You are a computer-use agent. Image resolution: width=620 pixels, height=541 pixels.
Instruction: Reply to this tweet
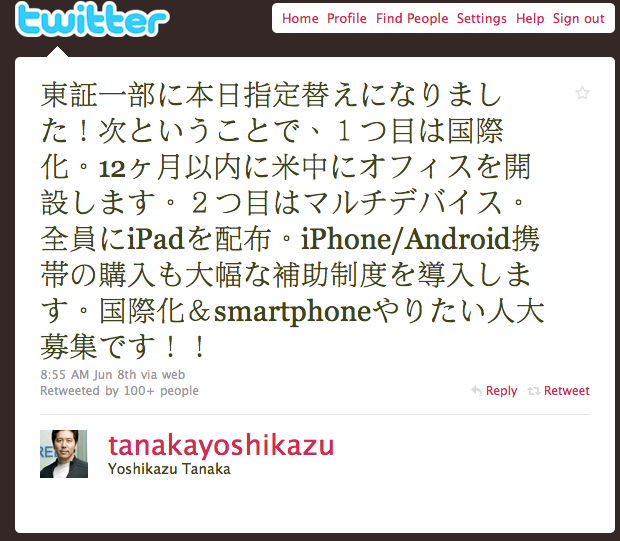[x=501, y=391]
